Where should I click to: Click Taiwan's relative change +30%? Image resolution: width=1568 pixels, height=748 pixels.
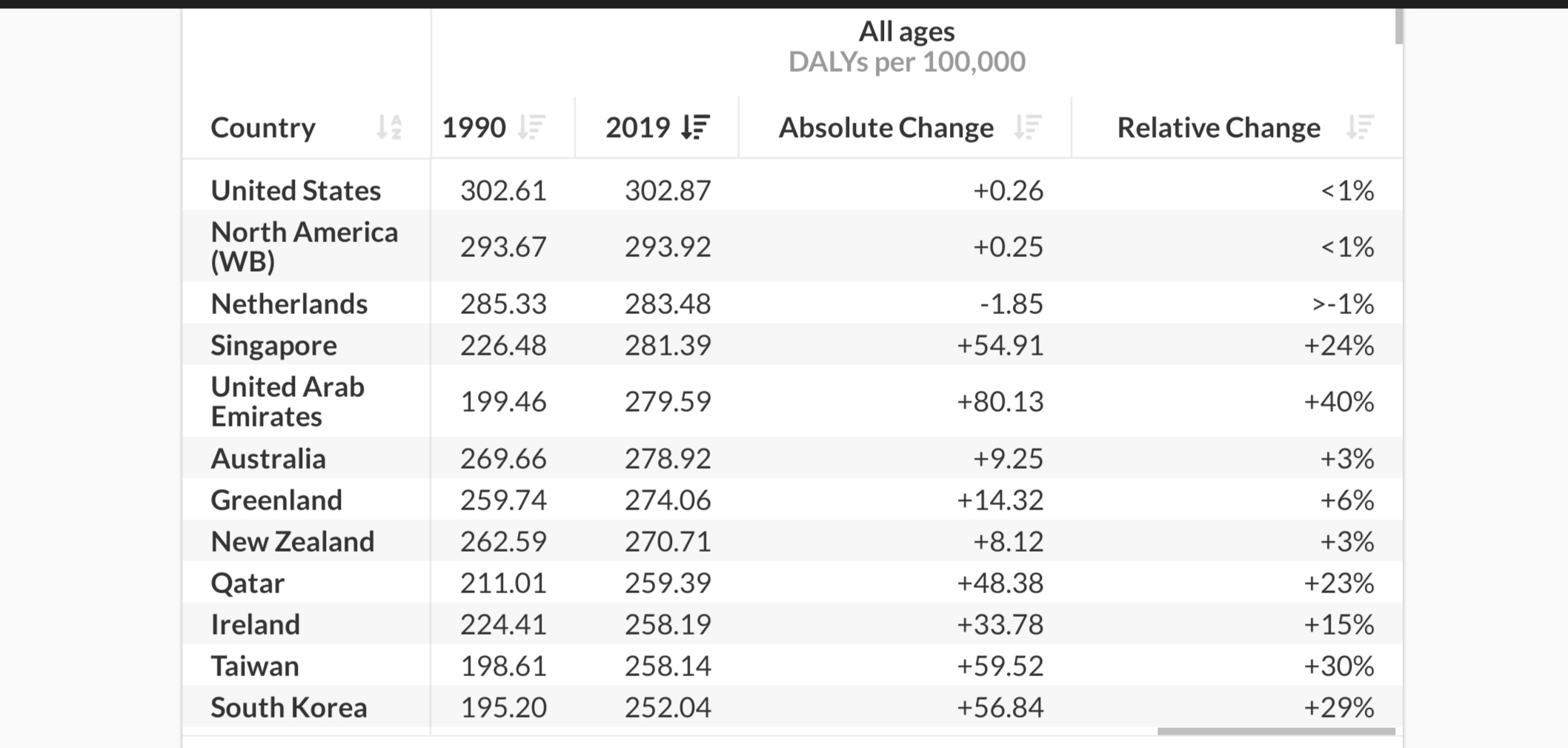[1339, 666]
